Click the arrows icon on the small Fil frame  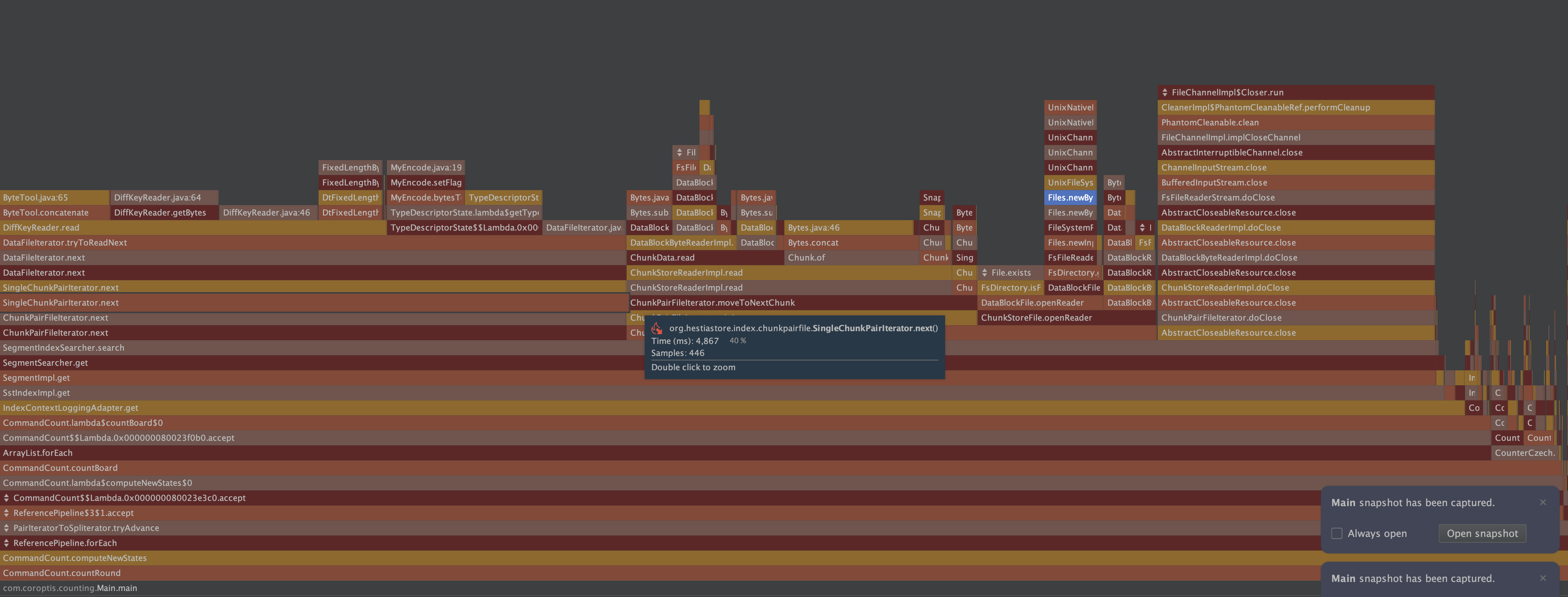(680, 152)
